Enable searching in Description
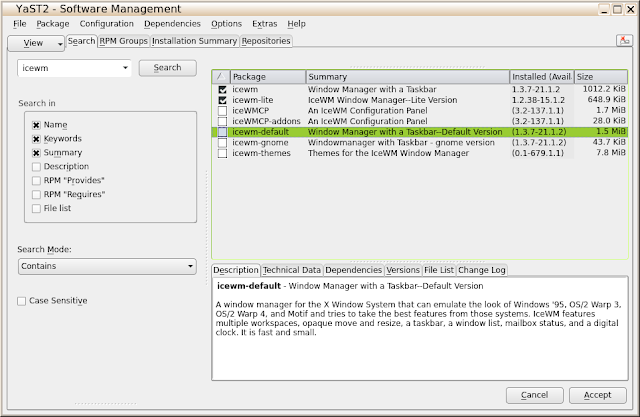Image resolution: width=640 pixels, height=417 pixels. [x=36, y=166]
